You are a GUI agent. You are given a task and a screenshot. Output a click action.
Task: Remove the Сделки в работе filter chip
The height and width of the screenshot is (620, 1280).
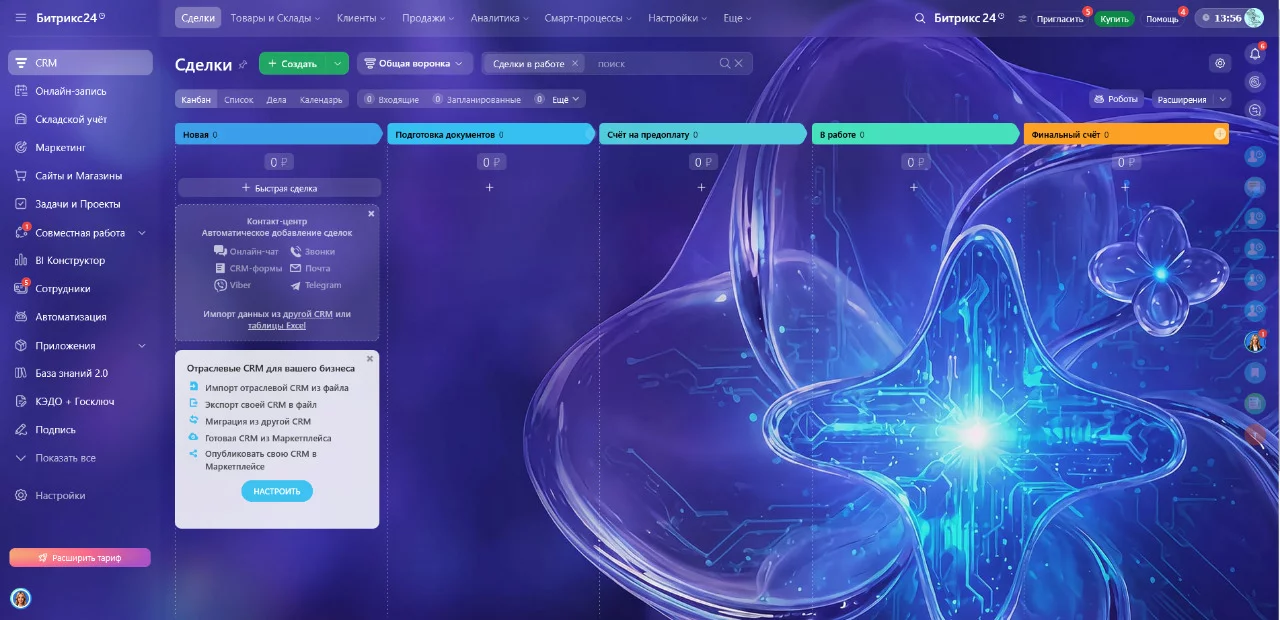[x=575, y=63]
